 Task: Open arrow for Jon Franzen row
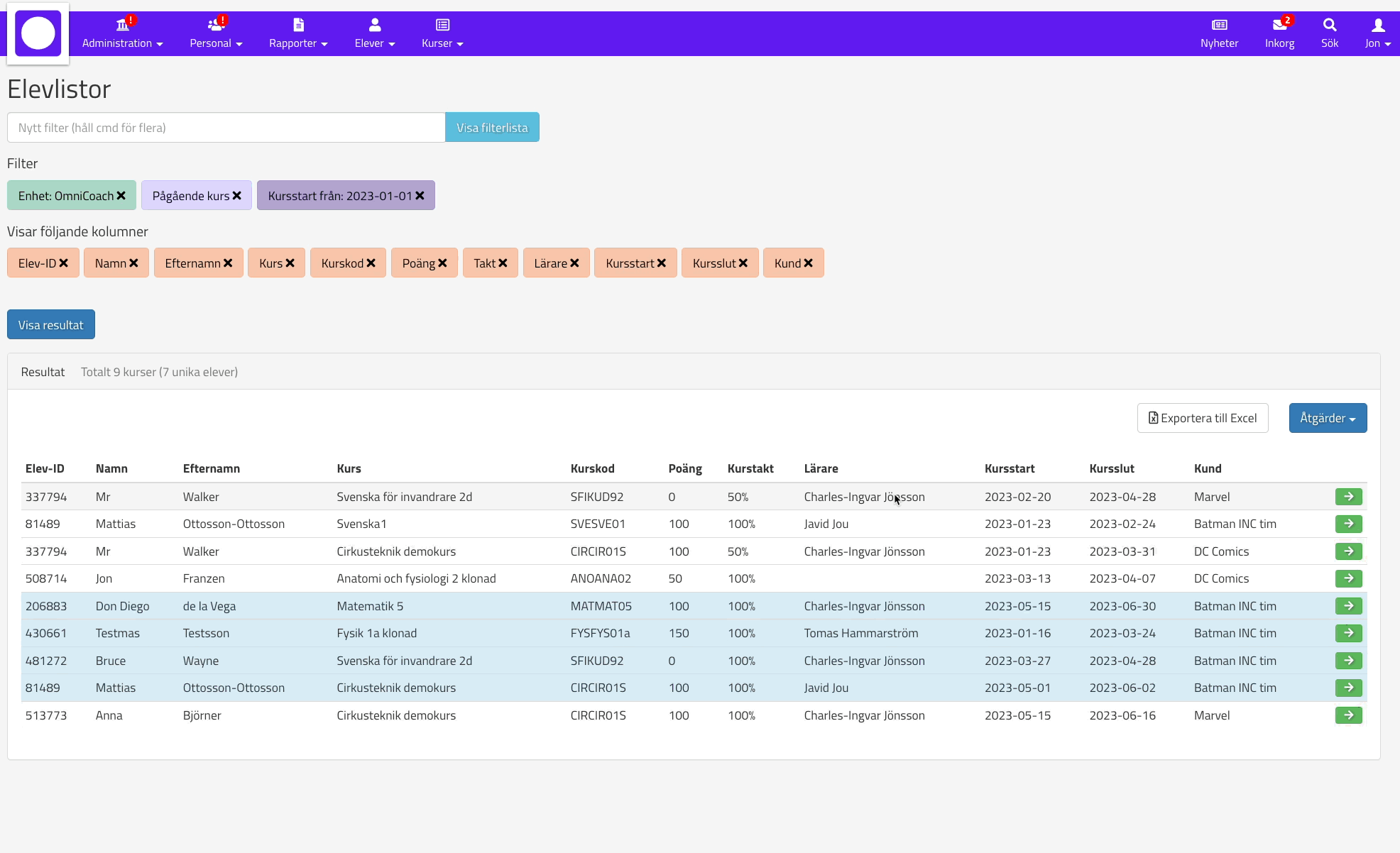pos(1348,578)
